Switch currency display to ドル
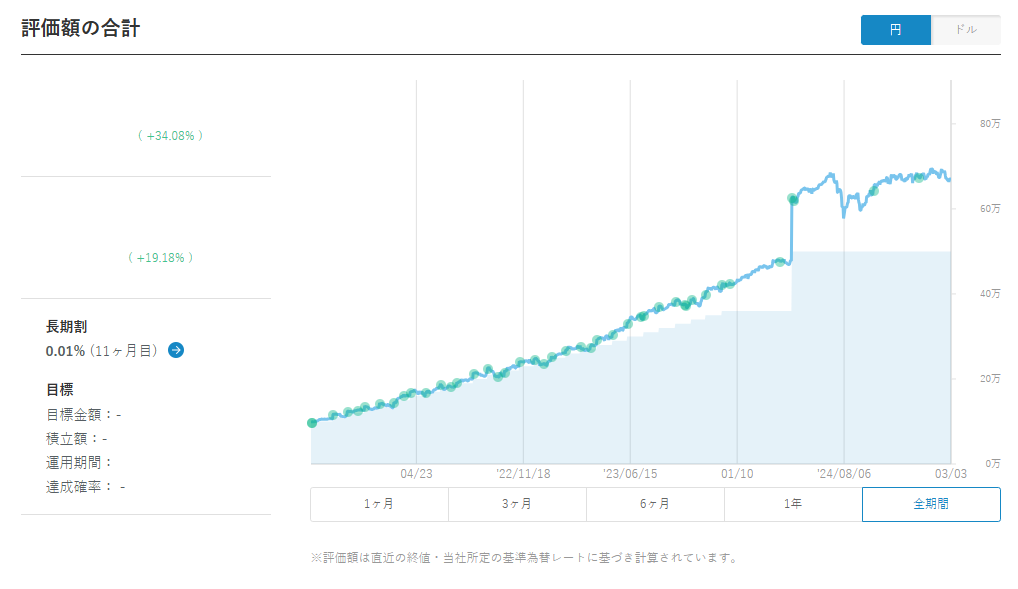Screen dimensions: 1018x589 point(965,30)
